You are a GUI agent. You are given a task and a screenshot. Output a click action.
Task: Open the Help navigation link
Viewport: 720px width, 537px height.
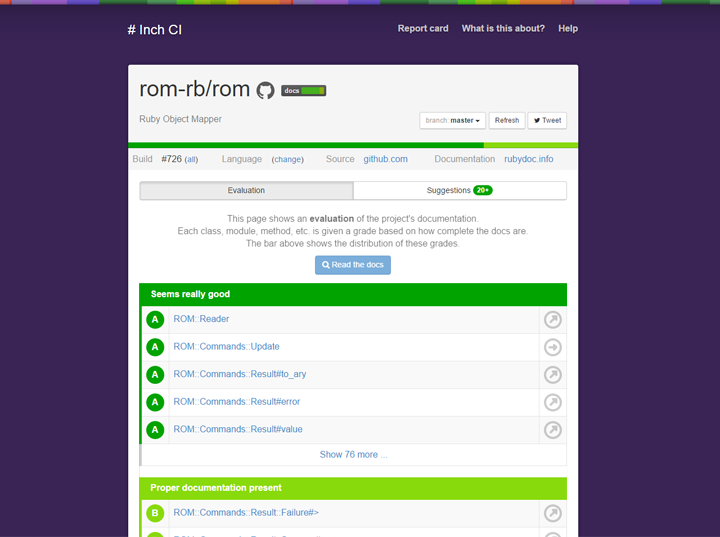[568, 28]
